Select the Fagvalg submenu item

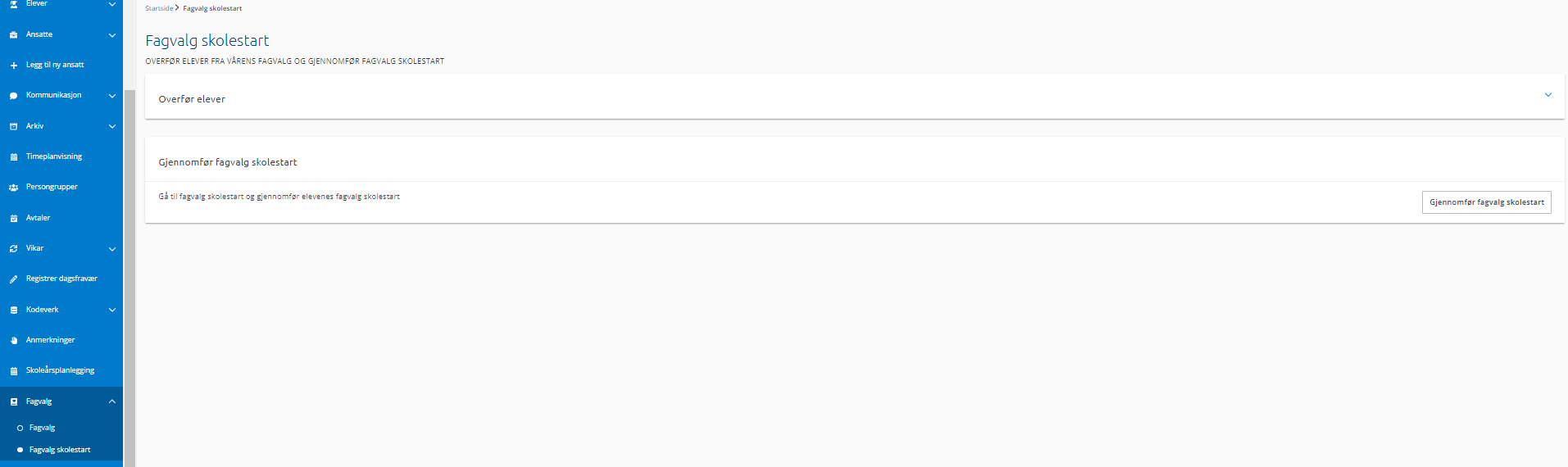pos(42,428)
